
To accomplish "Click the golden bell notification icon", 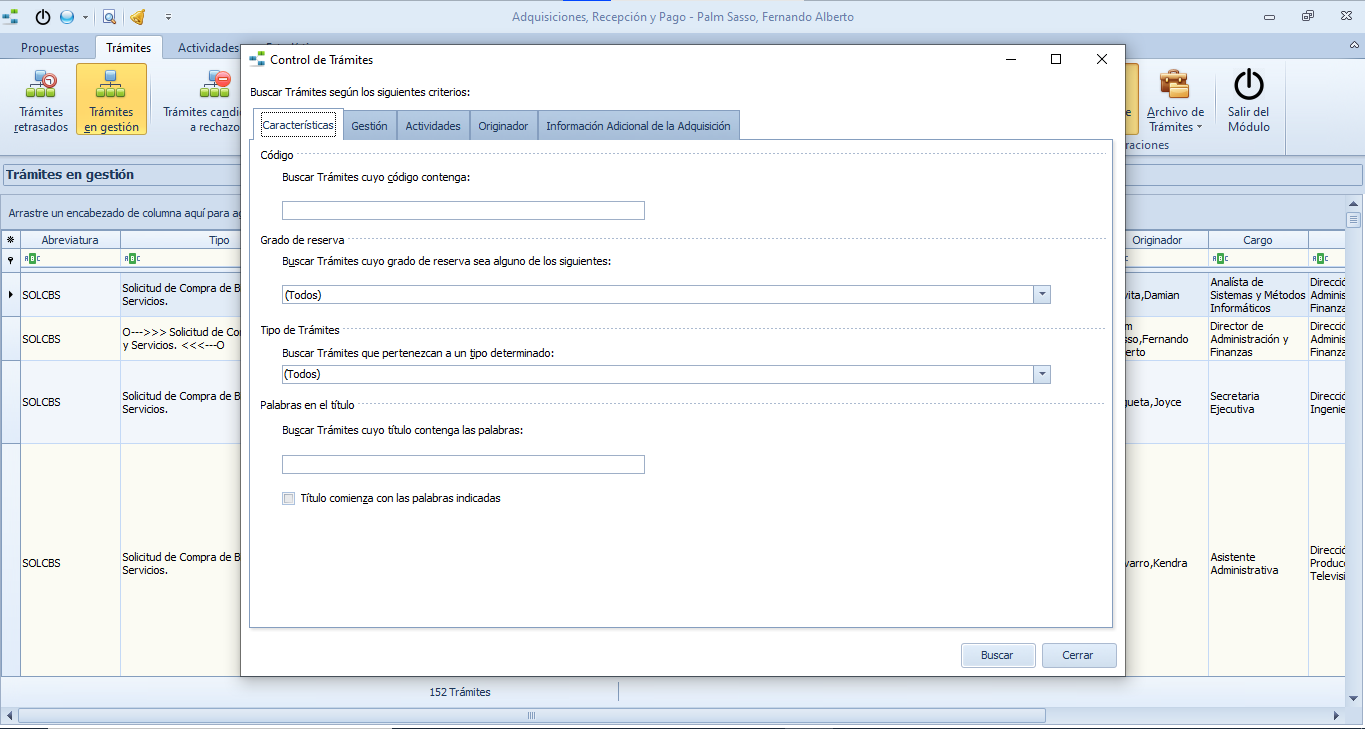I will pyautogui.click(x=137, y=17).
